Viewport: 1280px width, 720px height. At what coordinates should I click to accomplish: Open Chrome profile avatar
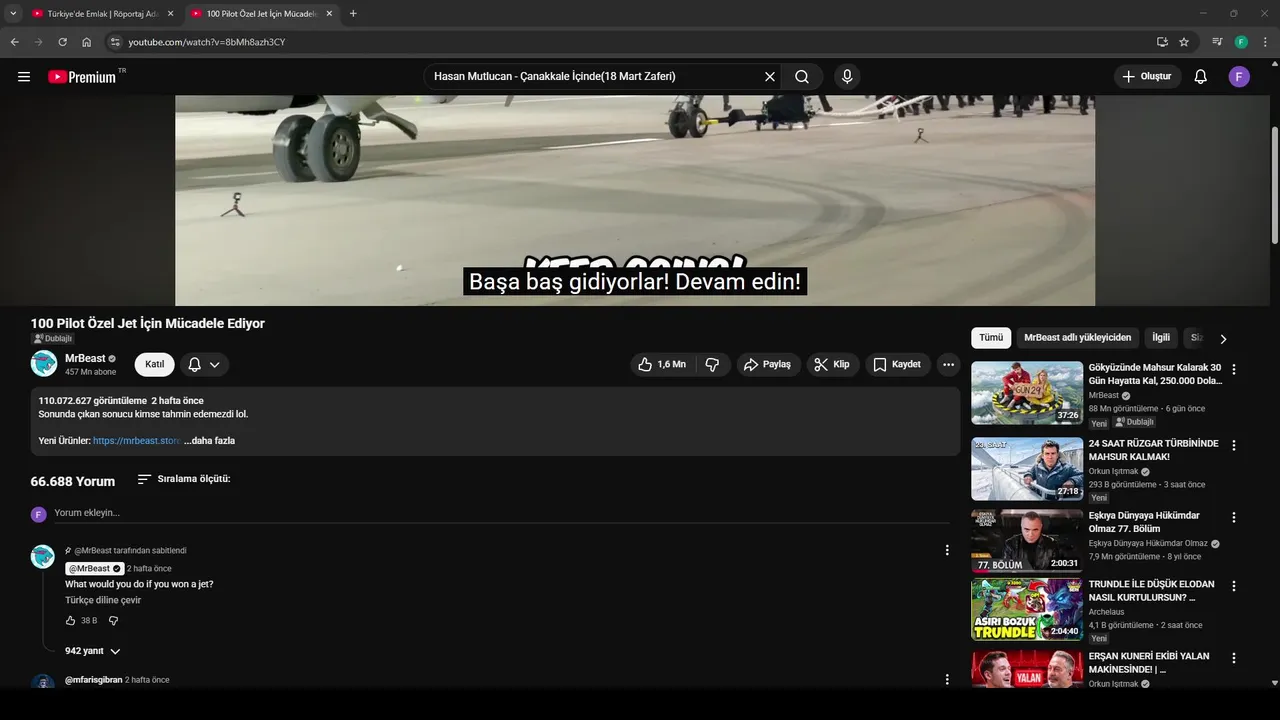1241,42
